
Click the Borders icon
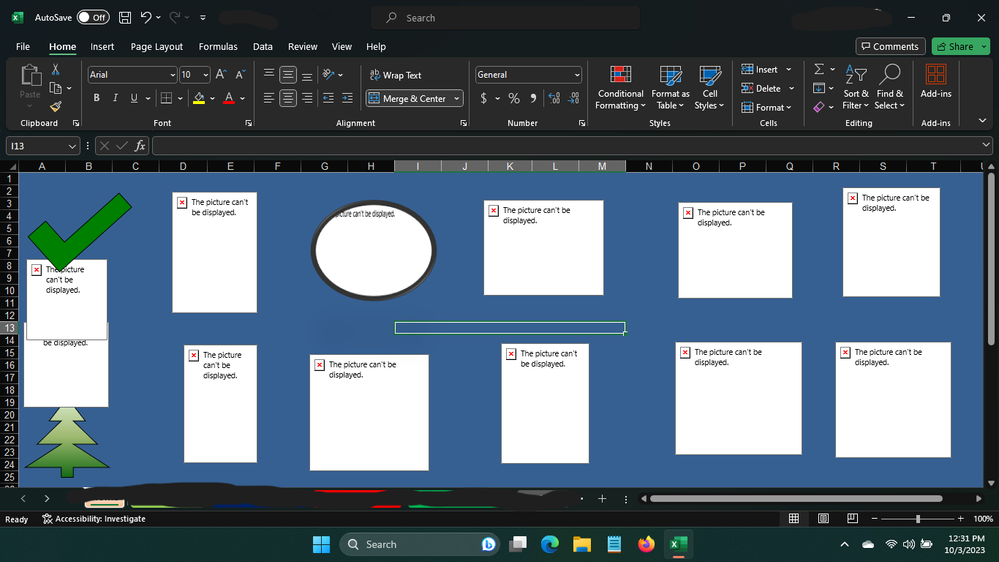166,98
